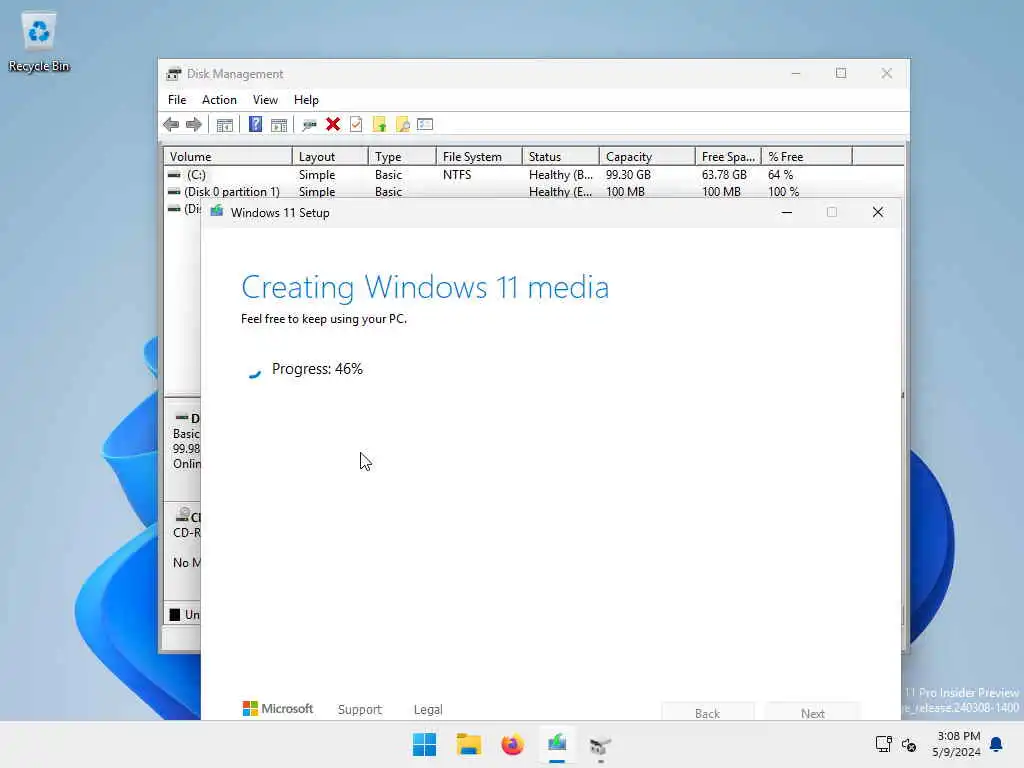The height and width of the screenshot is (768, 1024).
Task: Minimize the Windows 11 Setup window
Action: coord(787,212)
